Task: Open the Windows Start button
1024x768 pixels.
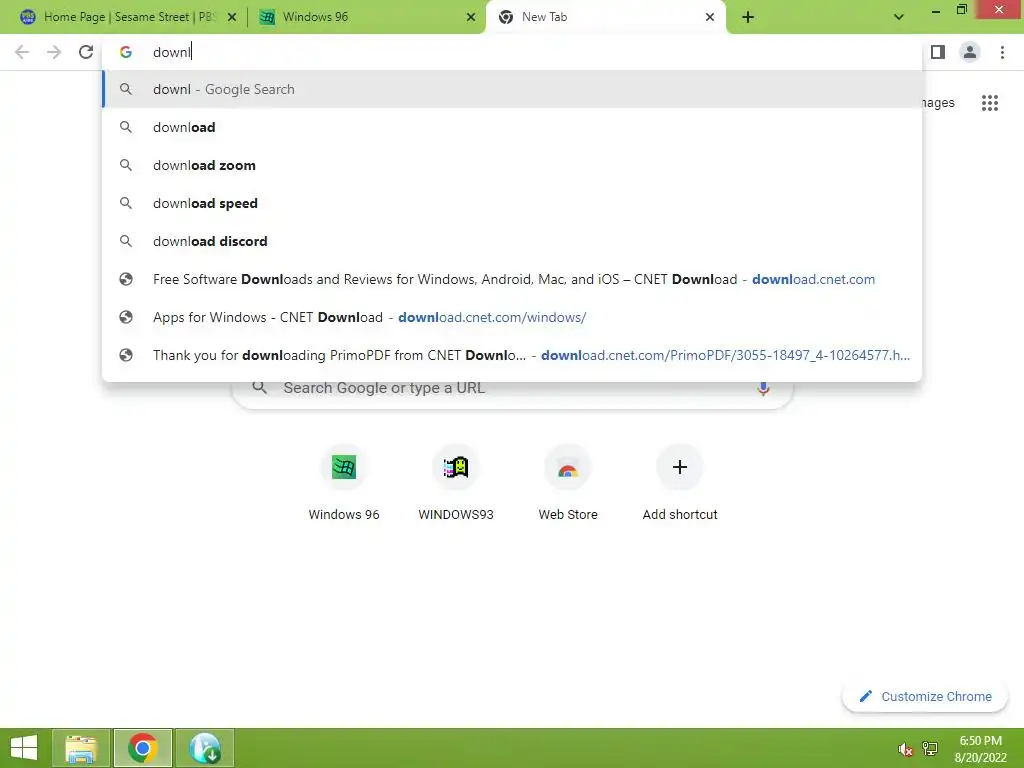Action: click(24, 748)
